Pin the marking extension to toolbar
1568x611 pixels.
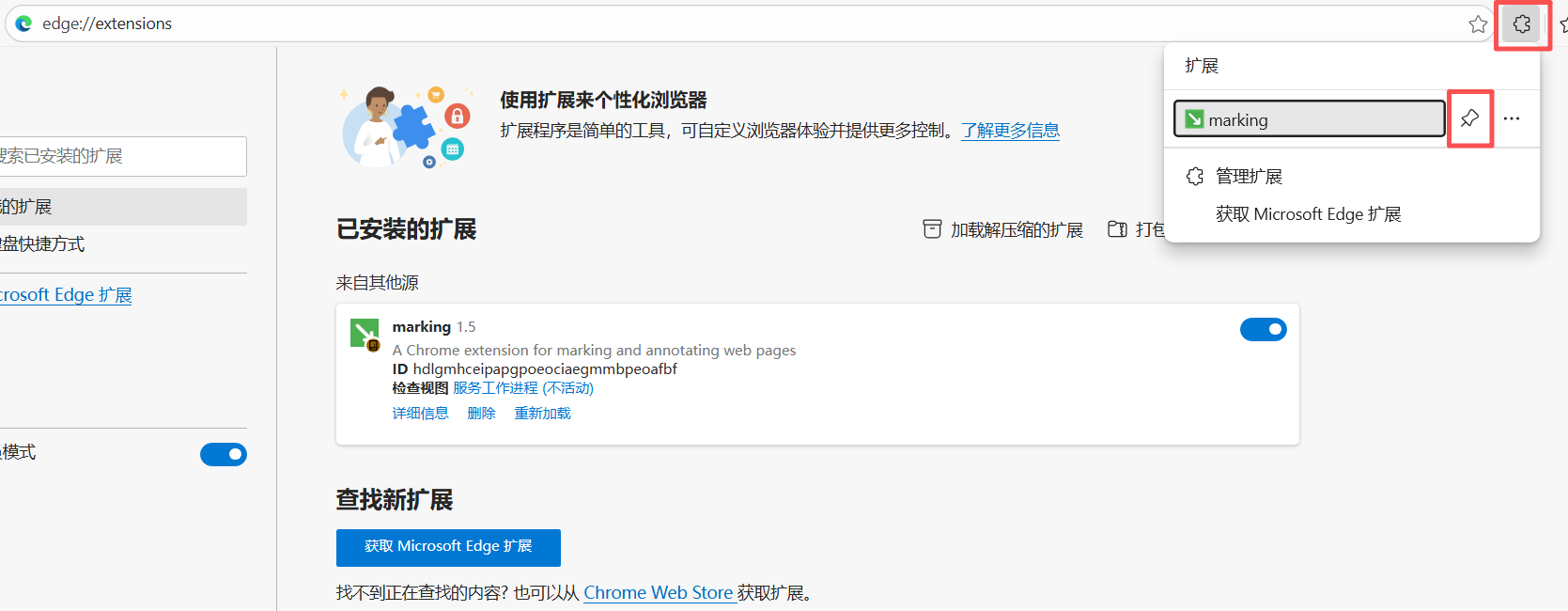[x=1469, y=118]
